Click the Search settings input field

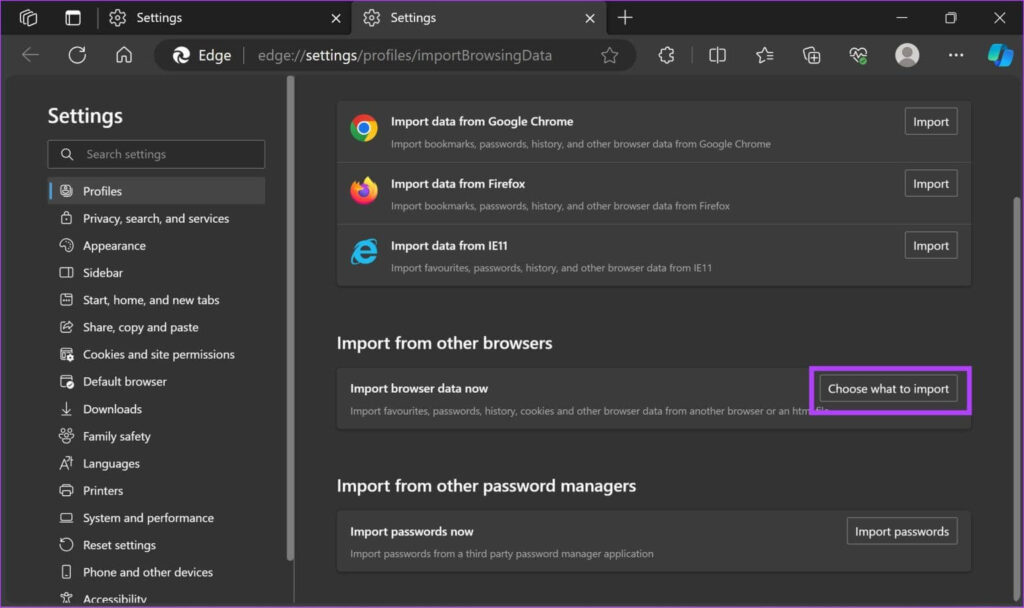(x=165, y=154)
